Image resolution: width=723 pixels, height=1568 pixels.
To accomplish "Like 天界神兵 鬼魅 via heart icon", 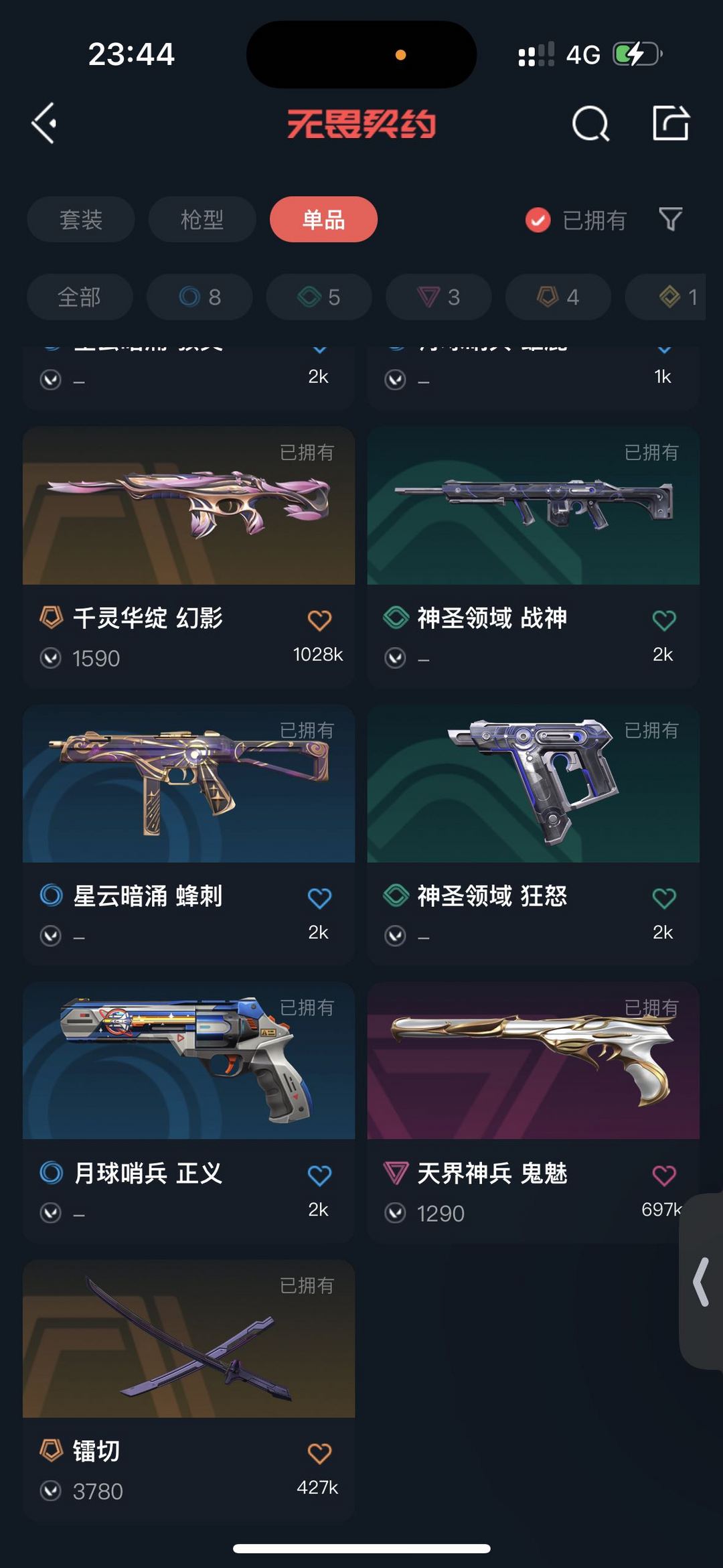I will click(664, 1175).
